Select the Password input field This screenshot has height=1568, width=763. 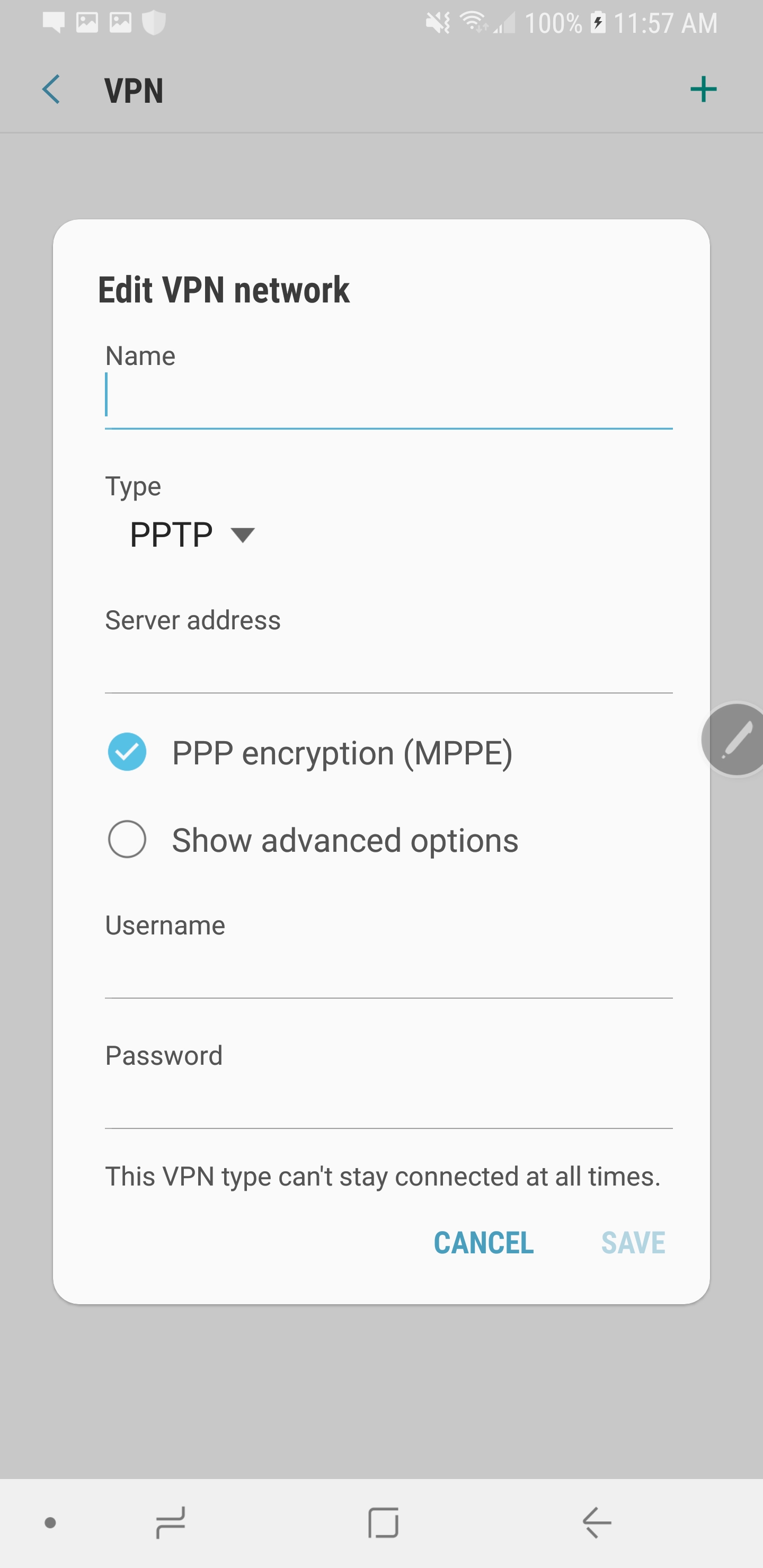(388, 1102)
